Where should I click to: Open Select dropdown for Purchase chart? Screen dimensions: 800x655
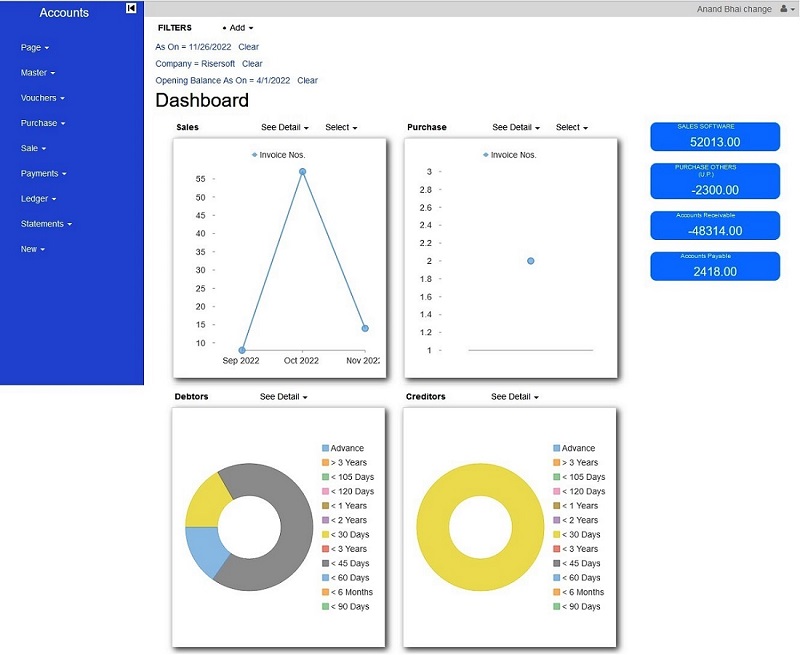tap(571, 127)
